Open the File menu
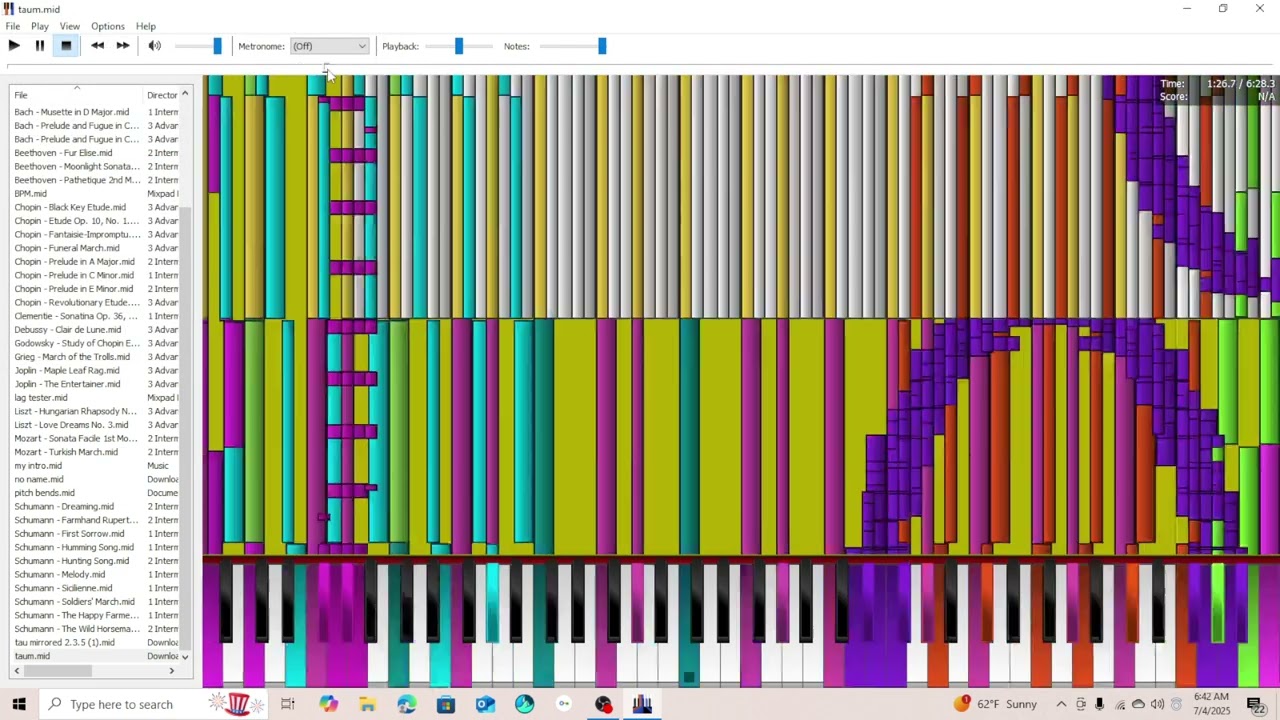Image resolution: width=1280 pixels, height=720 pixels. [x=13, y=26]
